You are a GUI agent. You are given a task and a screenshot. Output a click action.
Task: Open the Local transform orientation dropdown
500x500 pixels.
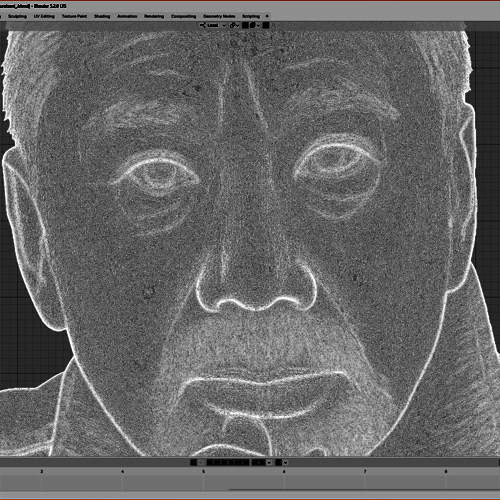213,25
